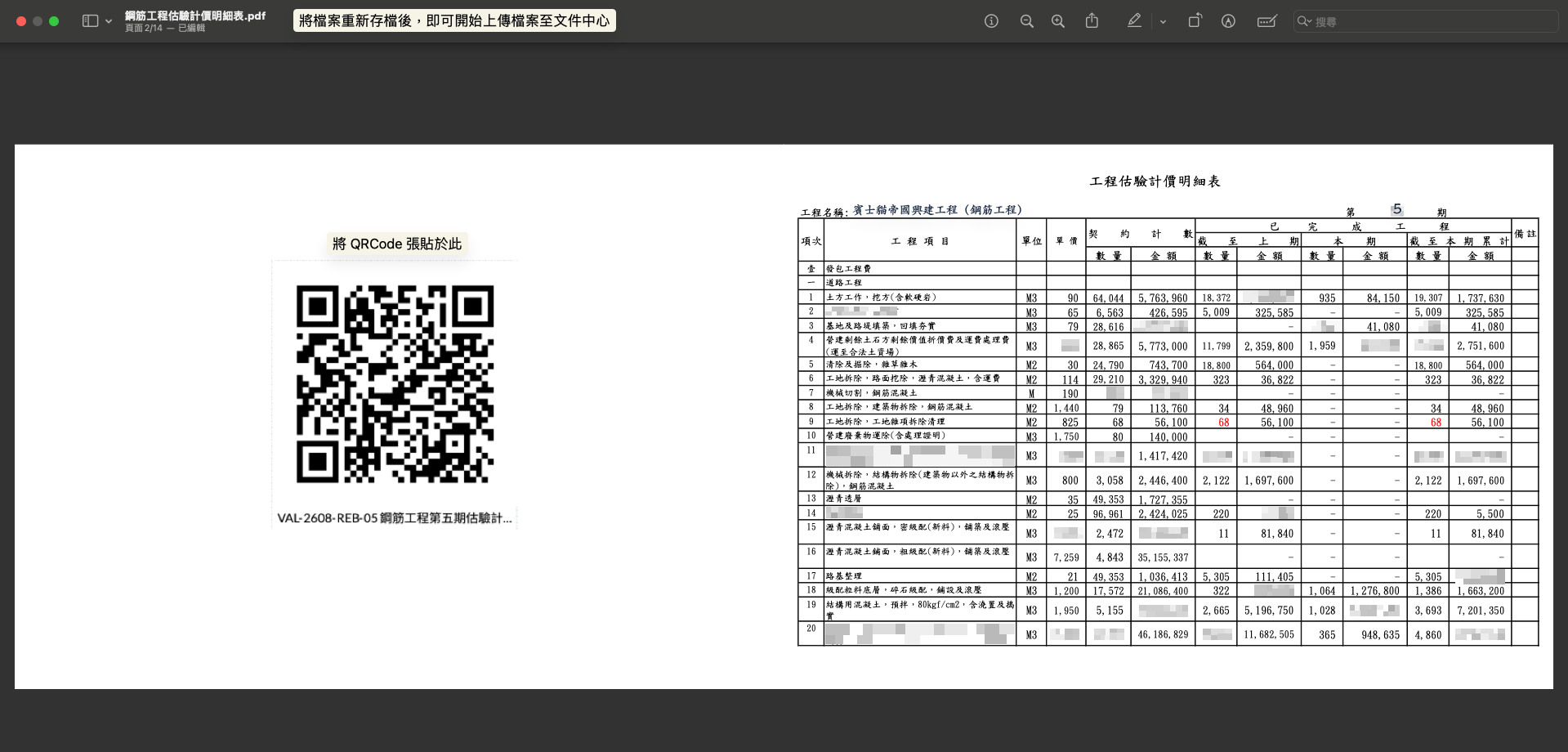Click the 將 QRCode 張貼於此 note
The height and width of the screenshot is (752, 1568).
[397, 244]
